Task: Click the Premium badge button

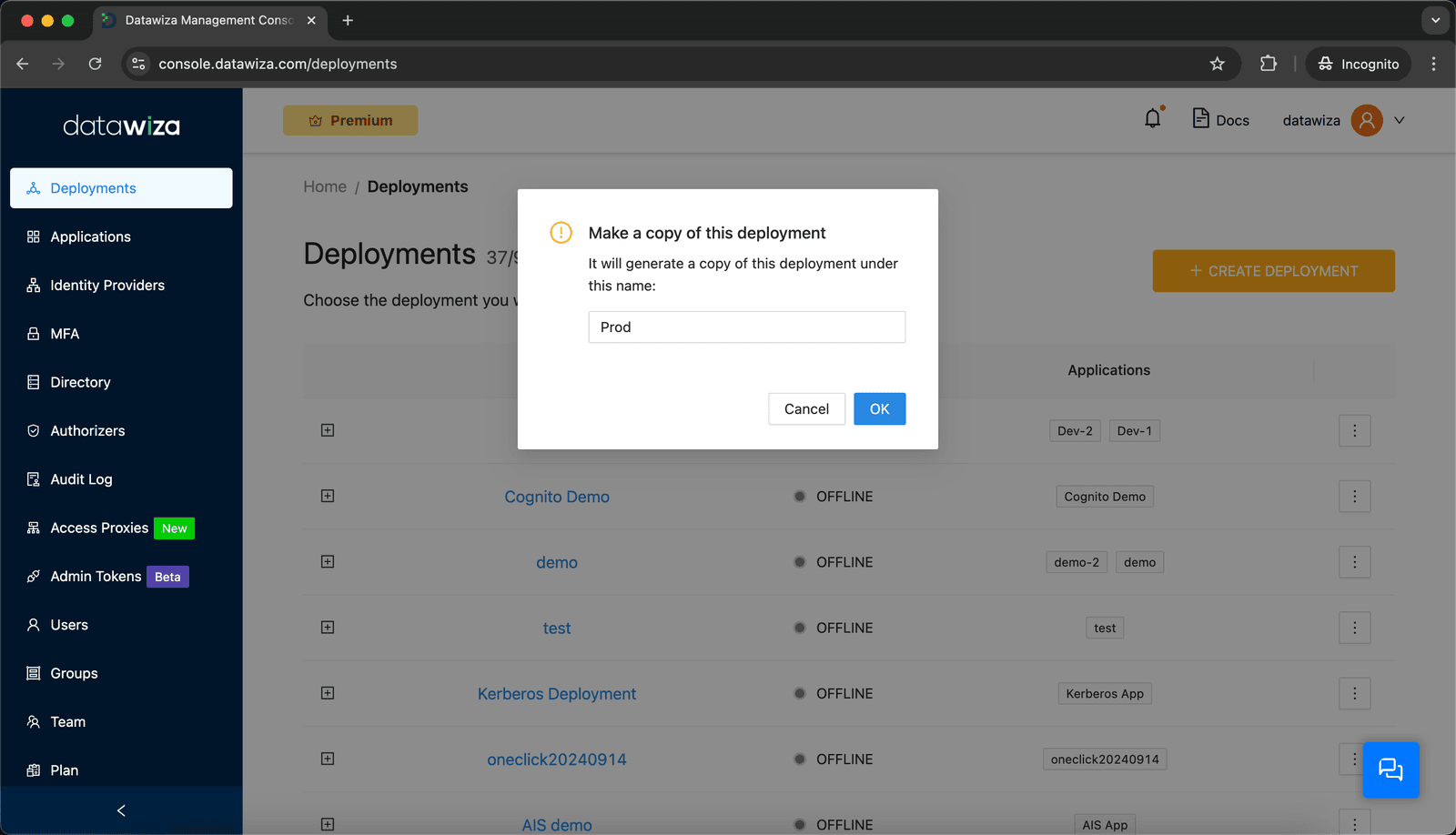Action: click(350, 120)
